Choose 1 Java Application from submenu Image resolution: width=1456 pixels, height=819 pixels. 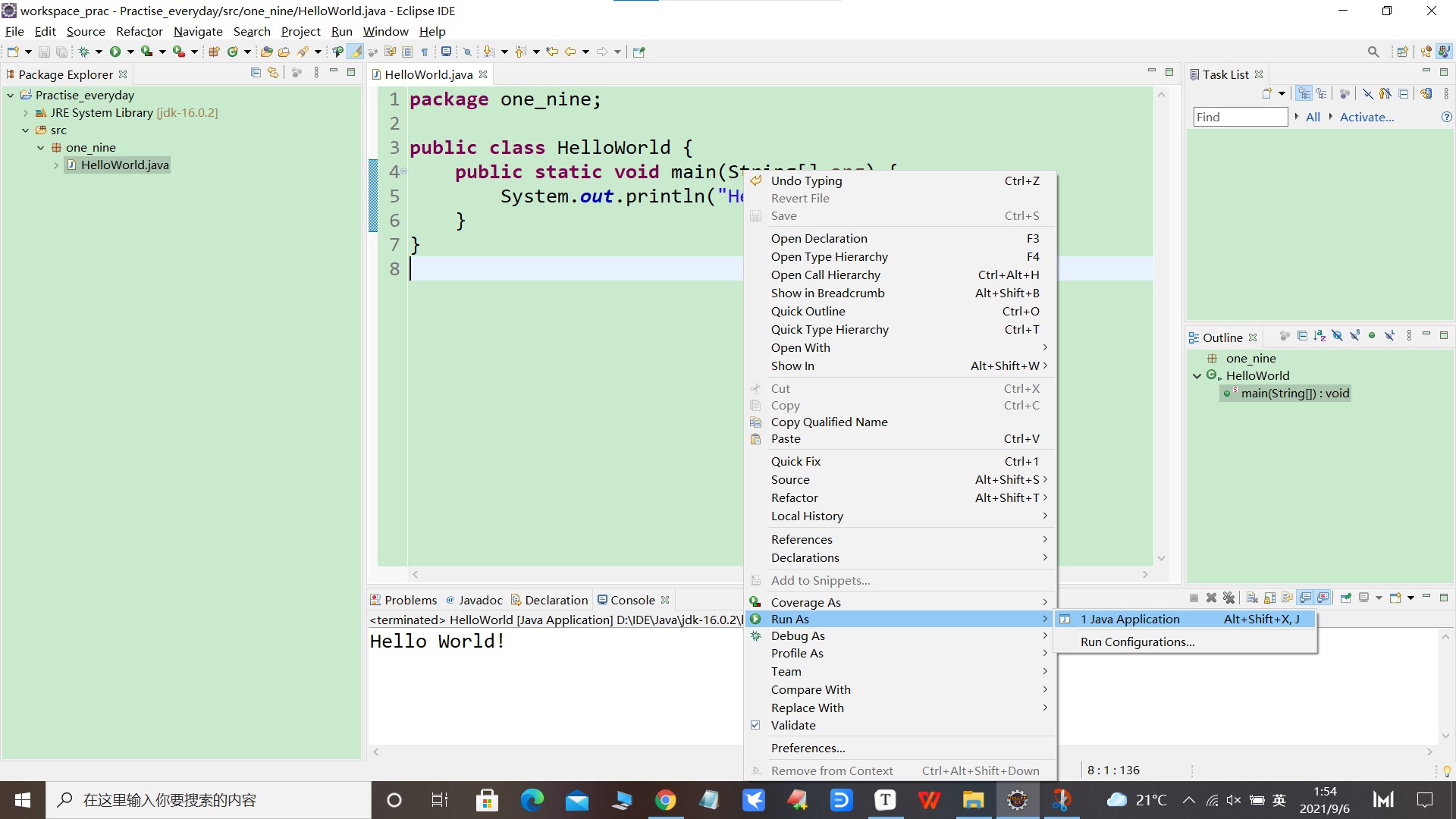pyautogui.click(x=1130, y=620)
